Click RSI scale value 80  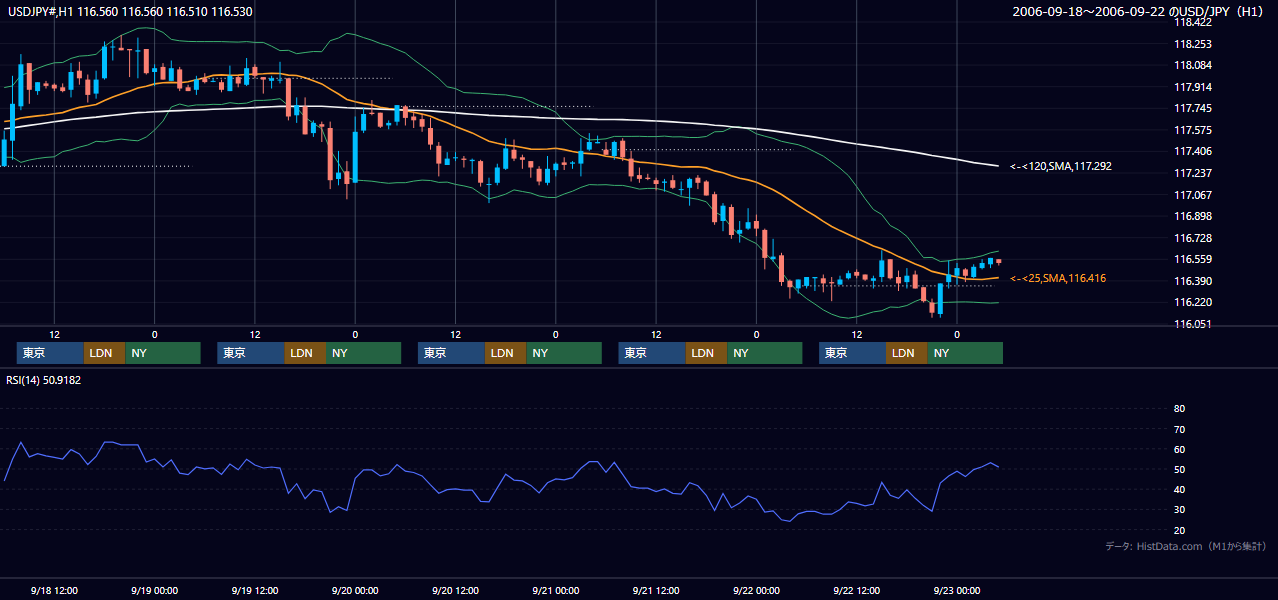(1179, 409)
